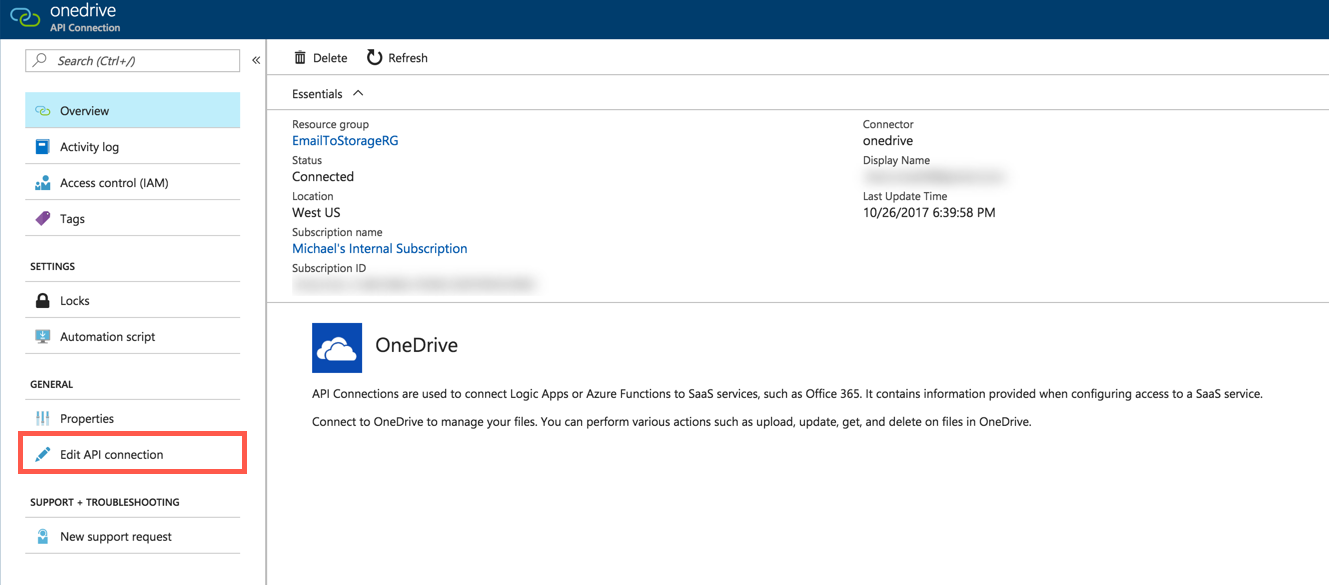This screenshot has height=585, width=1329.
Task: Click the Subscription ID label
Action: (x=329, y=269)
